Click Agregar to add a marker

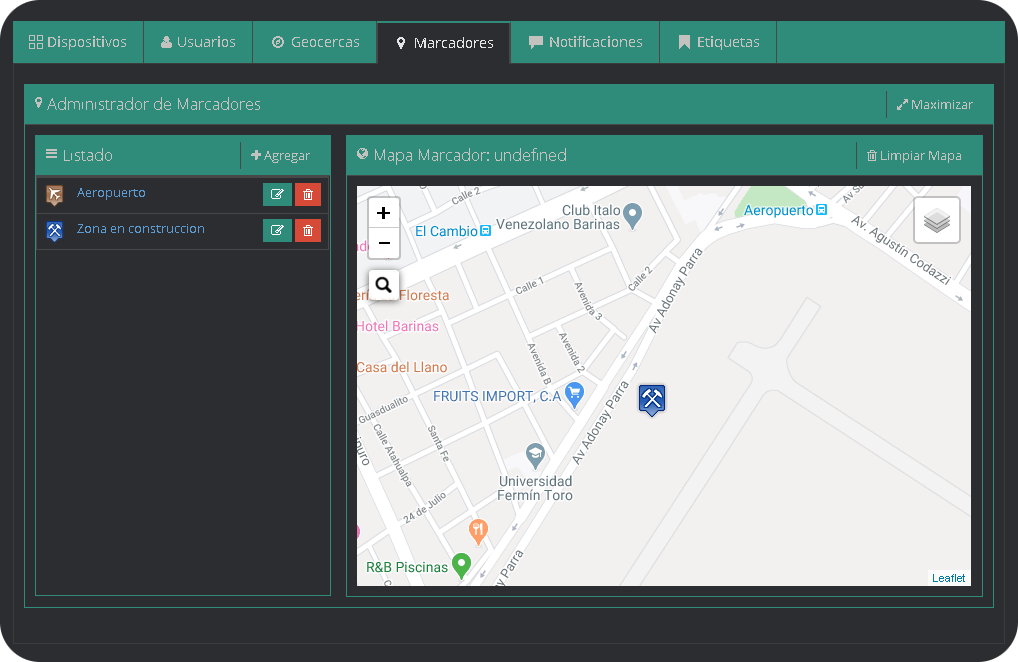pos(281,156)
